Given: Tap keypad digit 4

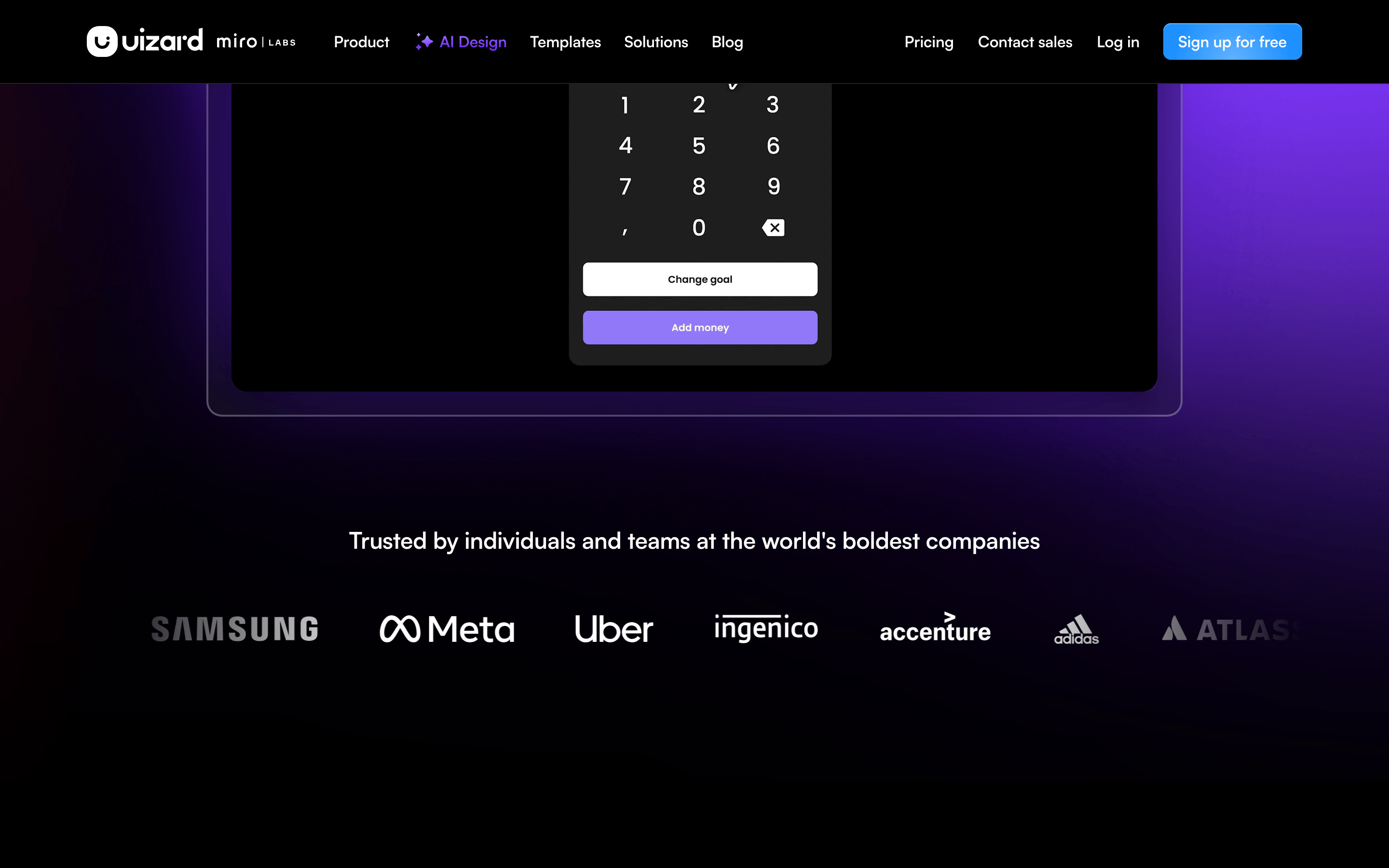Looking at the screenshot, I should [x=625, y=146].
